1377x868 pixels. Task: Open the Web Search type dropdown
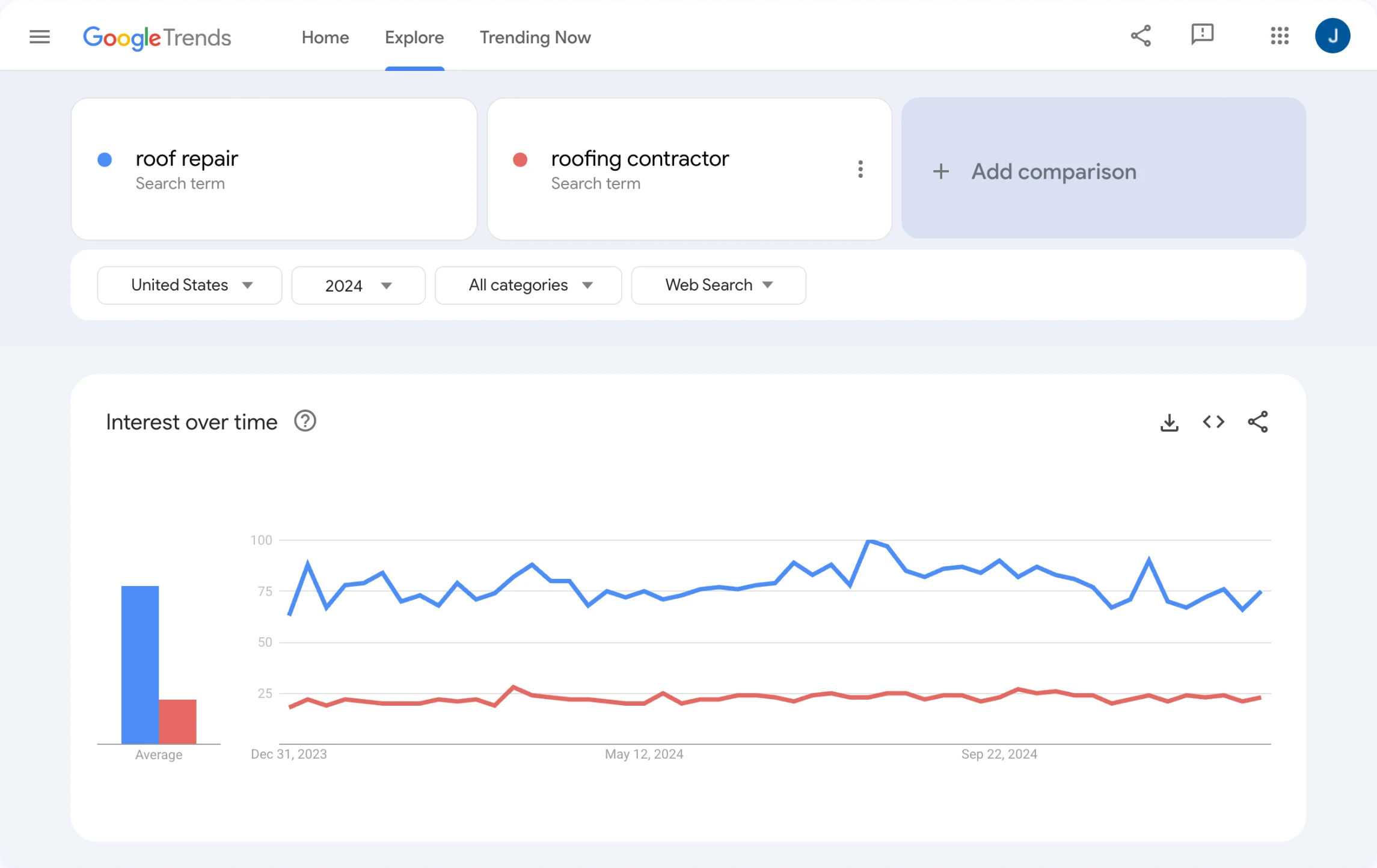(x=718, y=286)
